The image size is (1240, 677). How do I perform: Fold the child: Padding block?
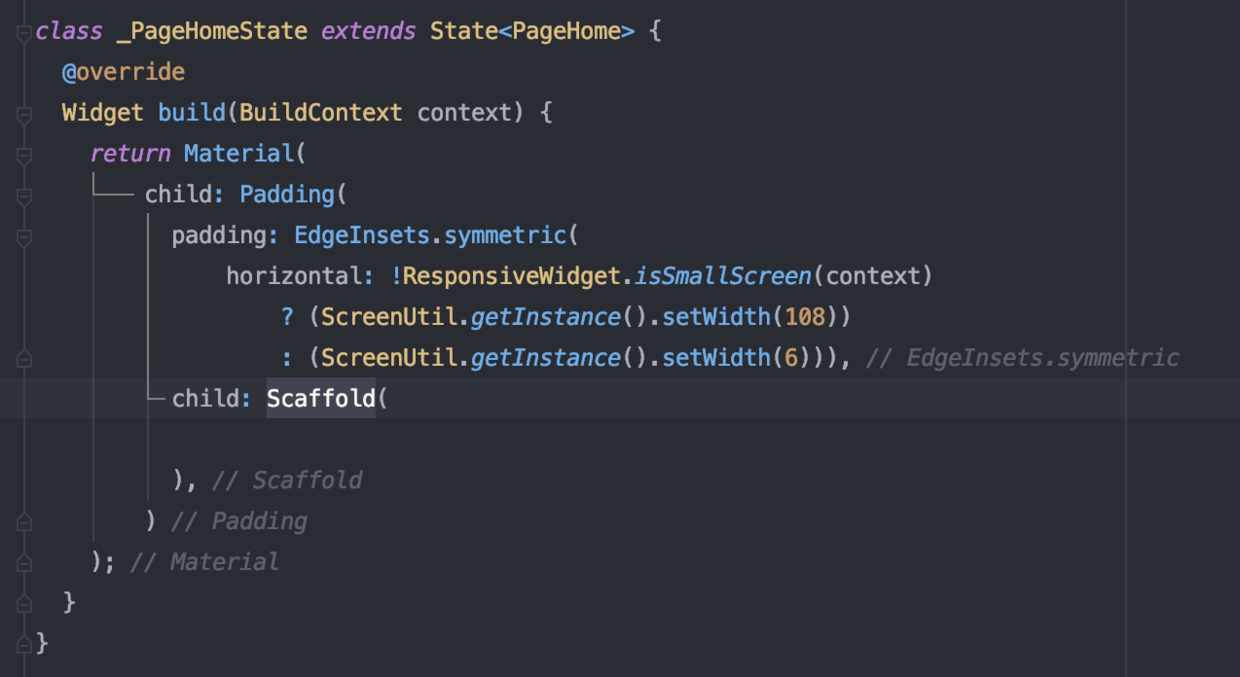(x=24, y=196)
